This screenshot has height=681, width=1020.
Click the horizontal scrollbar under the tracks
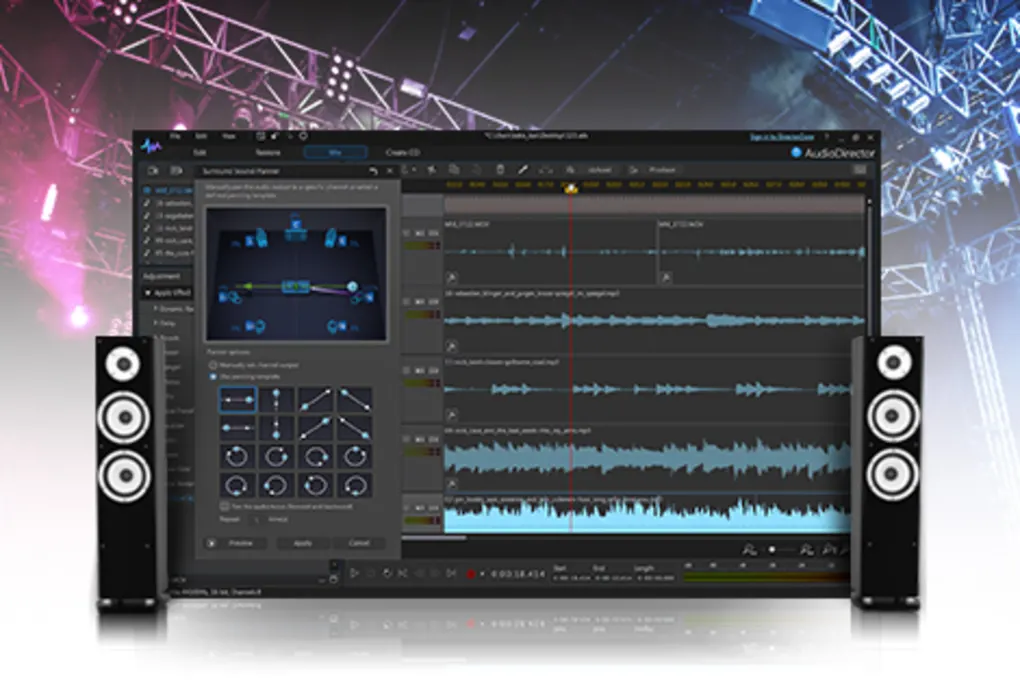point(434,538)
